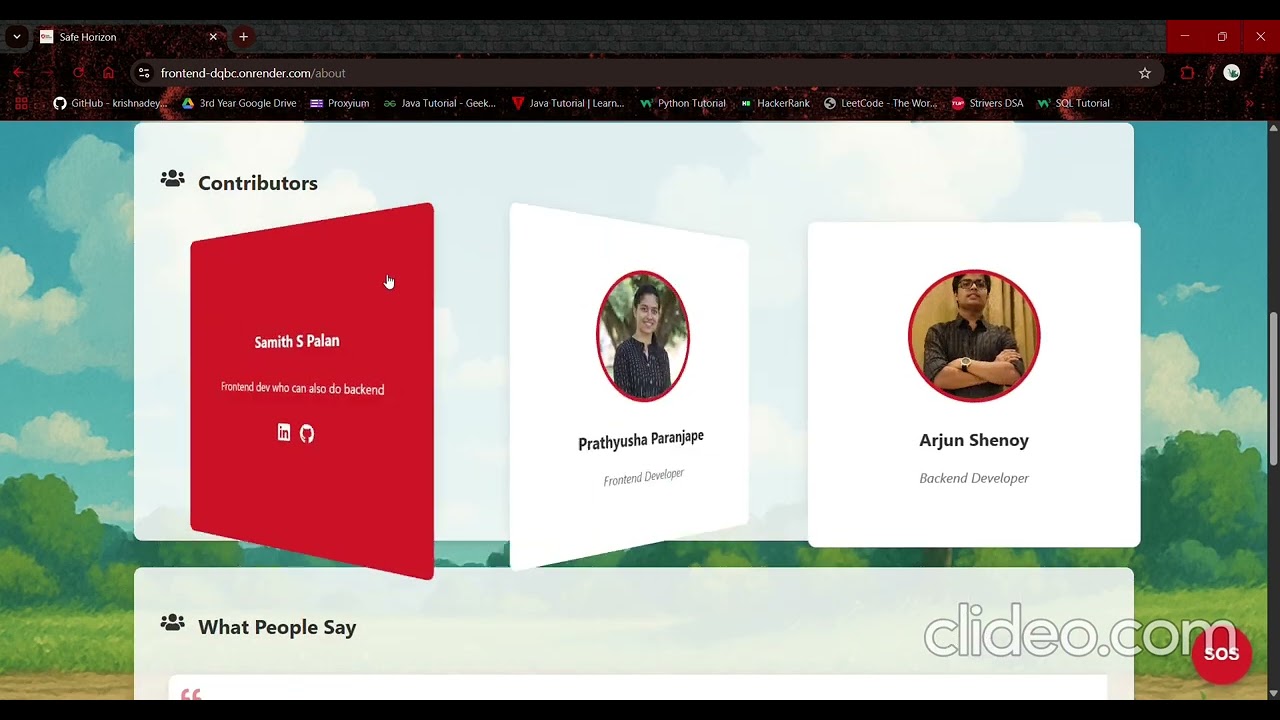Select Arjun Shenoy's profile photo
This screenshot has width=1280, height=720.
[x=974, y=336]
